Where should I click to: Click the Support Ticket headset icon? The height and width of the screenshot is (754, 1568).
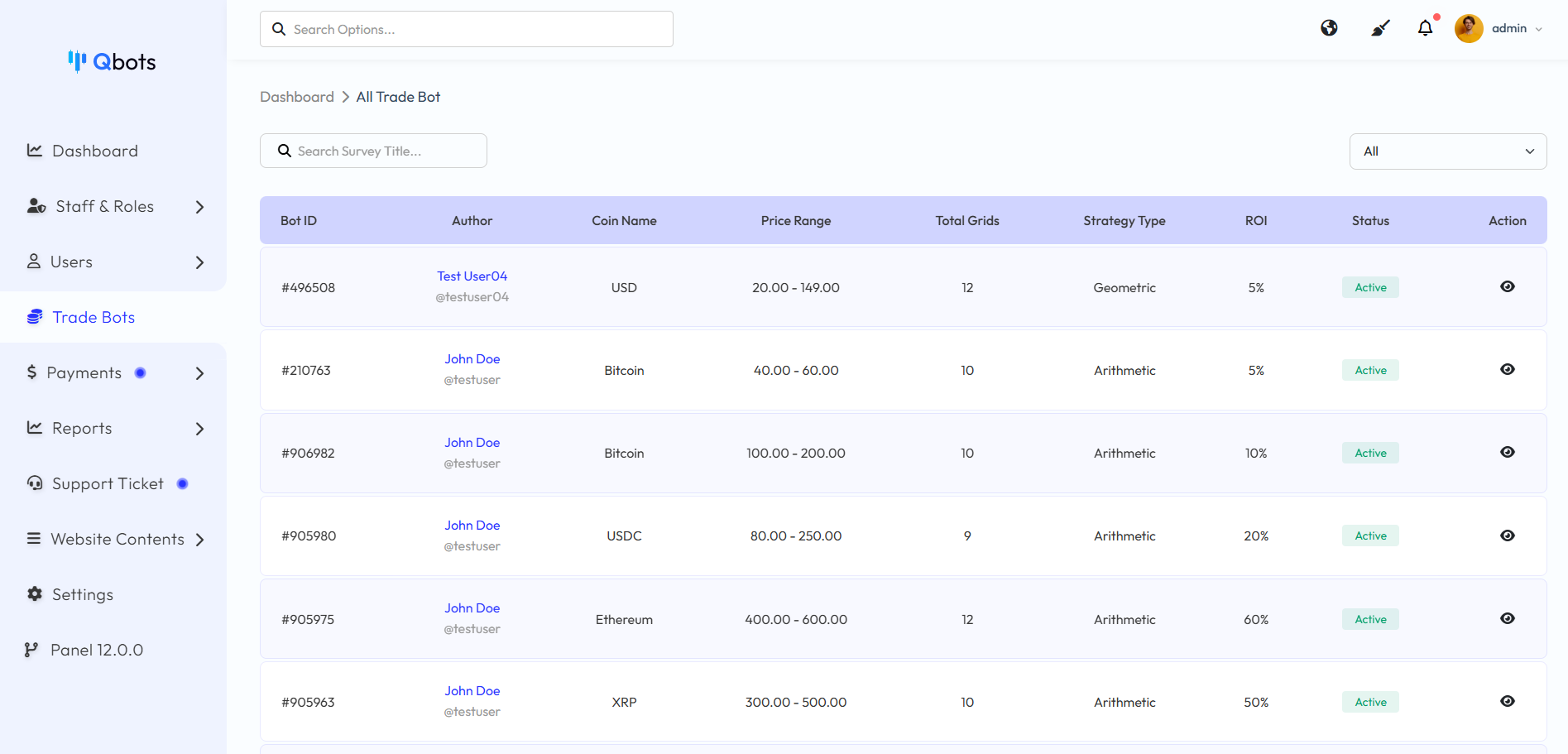[34, 483]
